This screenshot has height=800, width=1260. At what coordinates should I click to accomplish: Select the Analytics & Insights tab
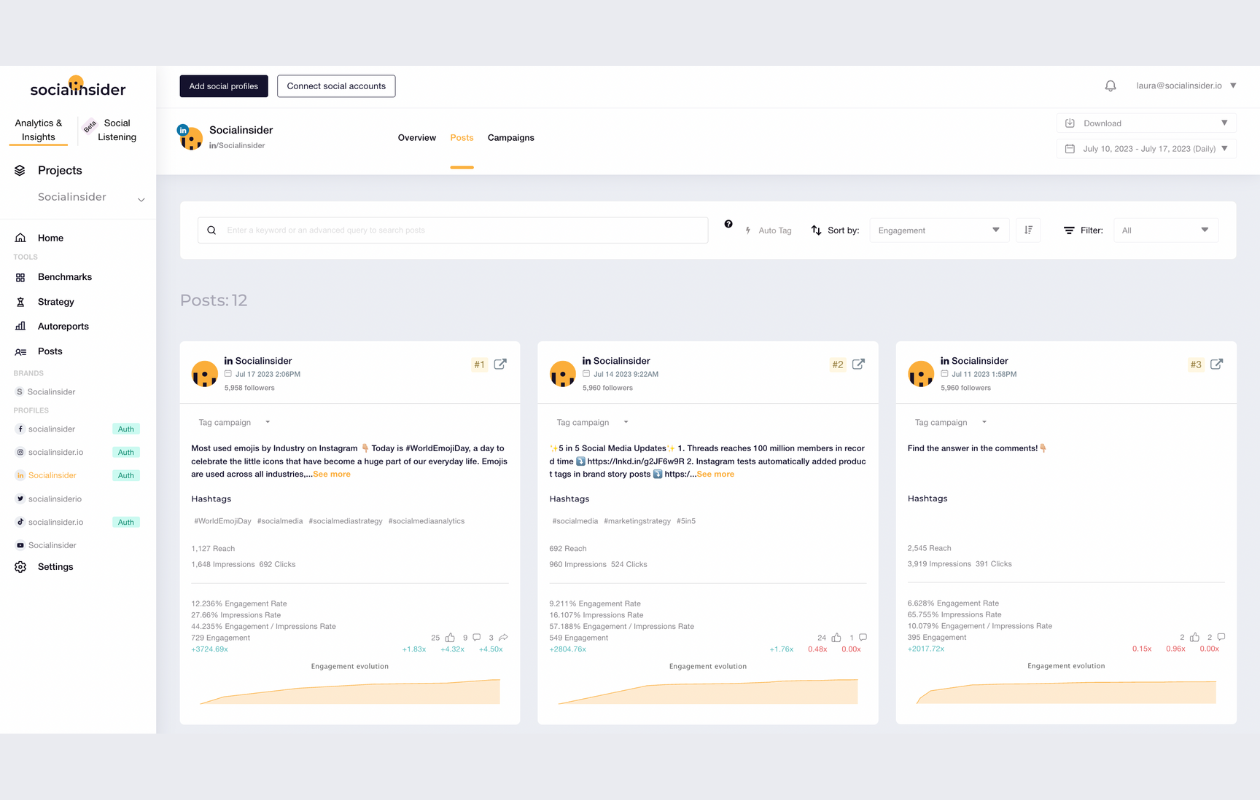point(39,130)
